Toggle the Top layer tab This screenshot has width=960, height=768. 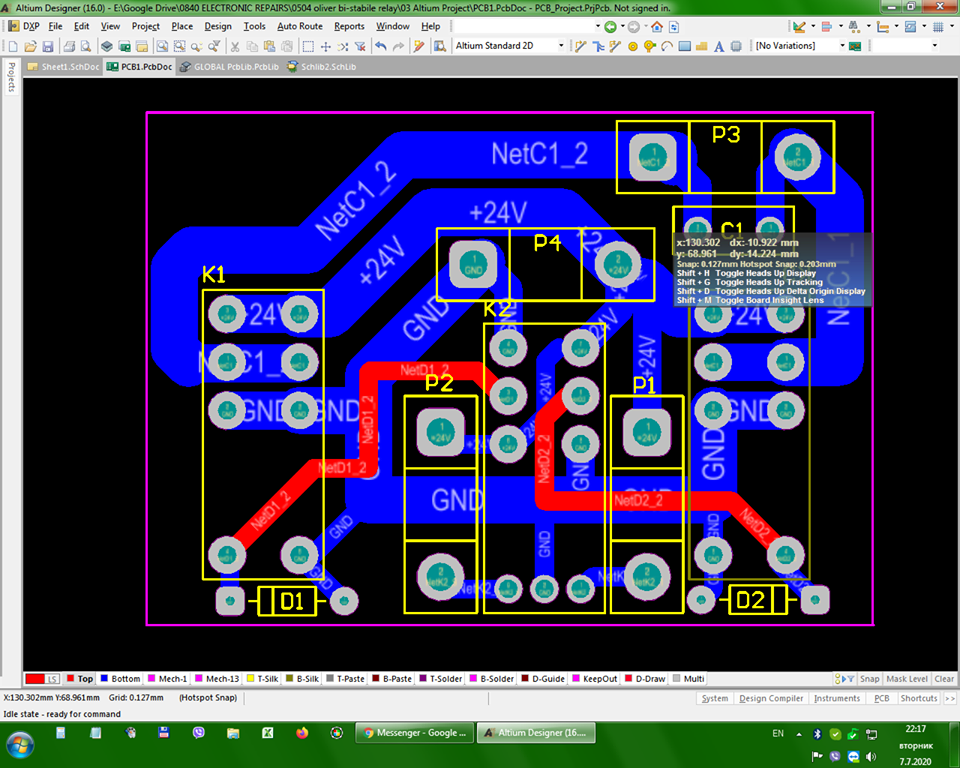click(80, 679)
